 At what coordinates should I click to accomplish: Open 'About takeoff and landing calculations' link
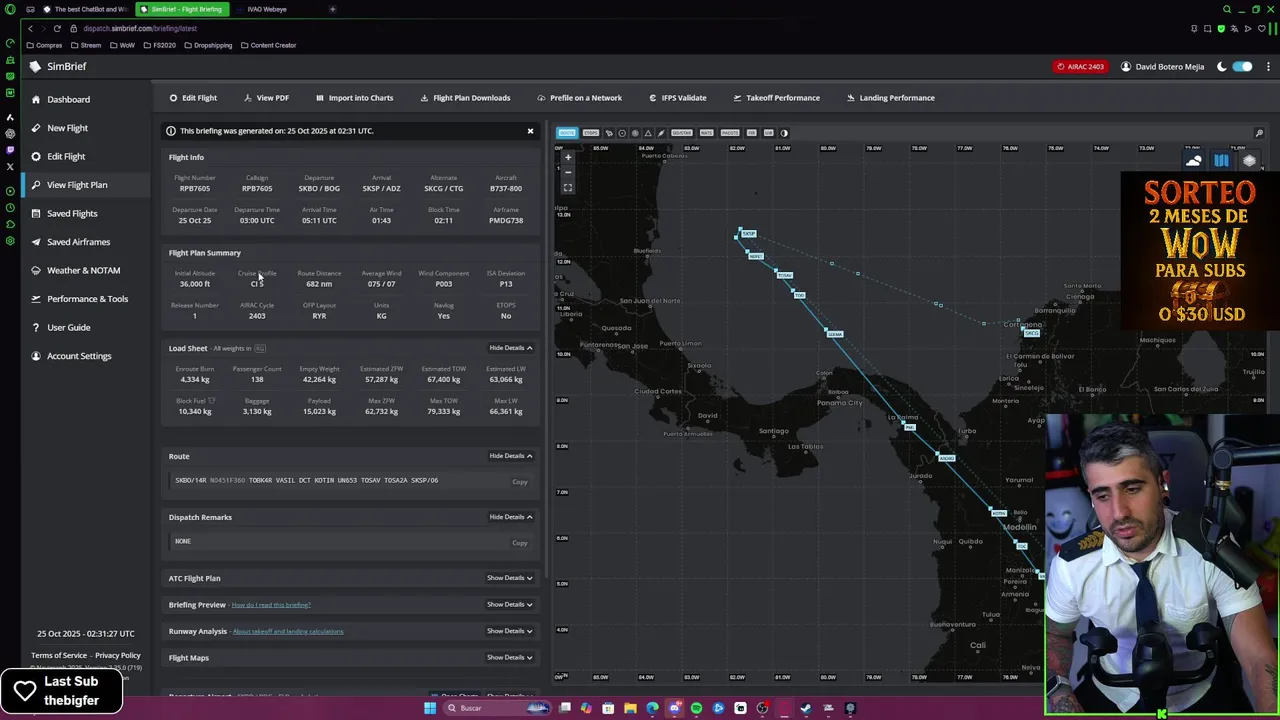288,631
